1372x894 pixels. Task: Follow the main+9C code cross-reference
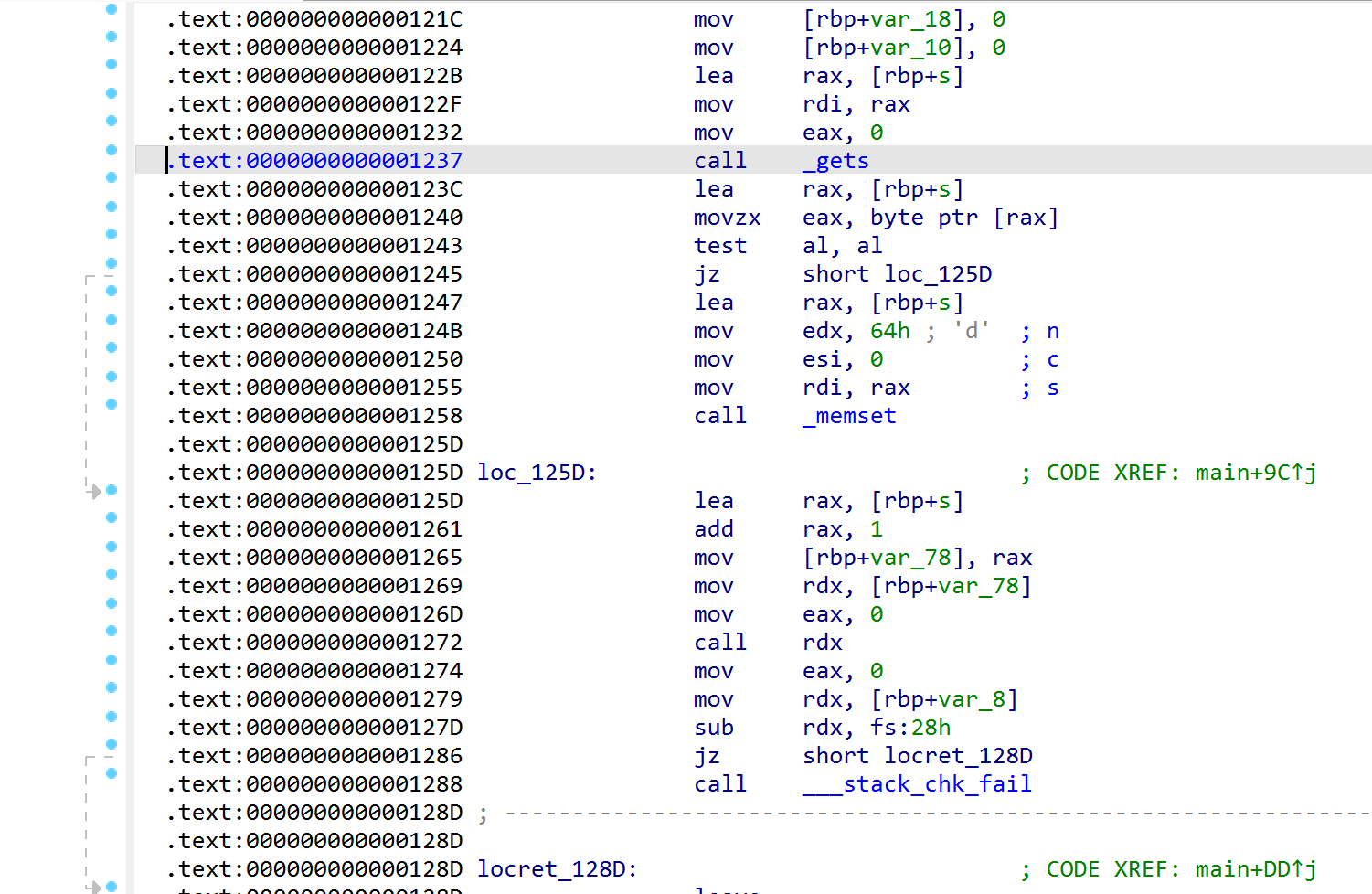(1254, 473)
